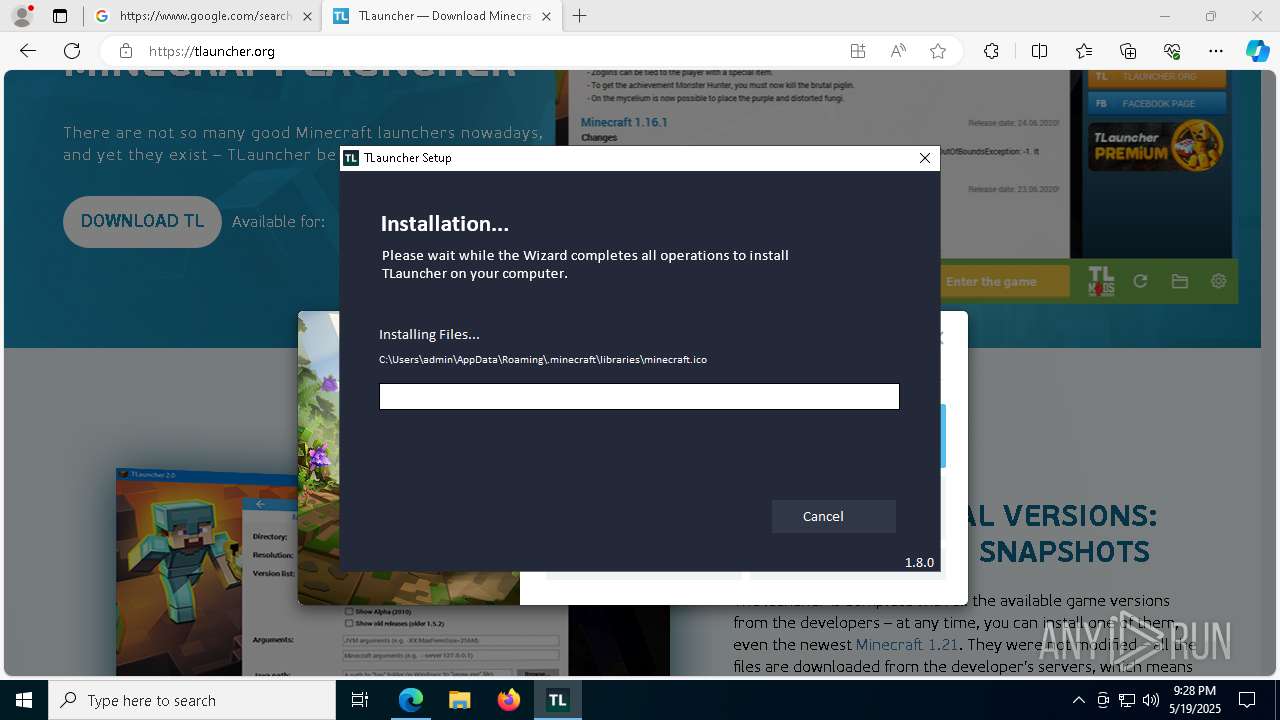Click the installation progress bar

[x=639, y=397]
